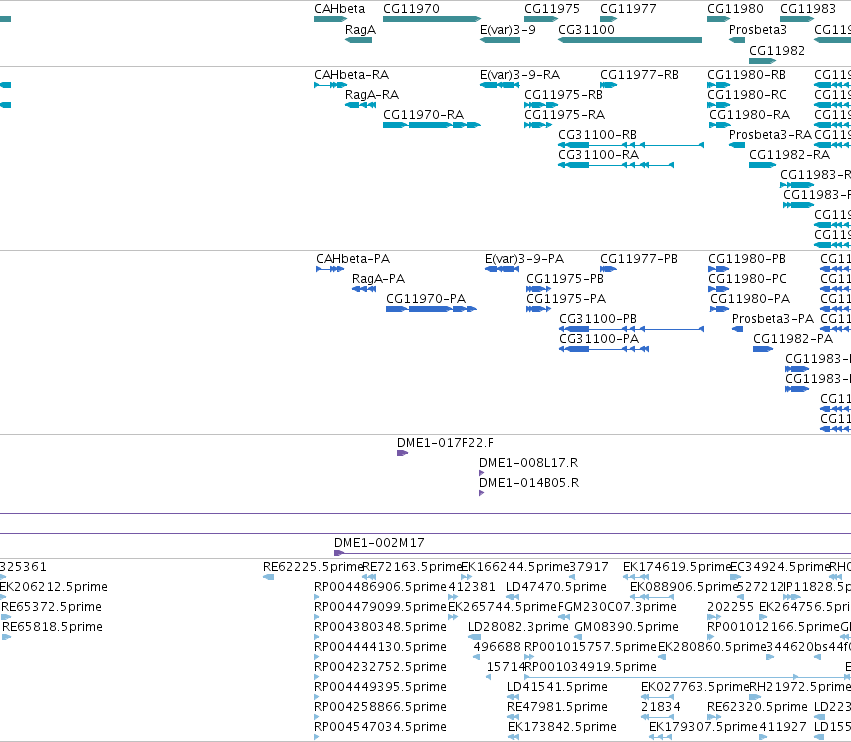The width and height of the screenshot is (851, 742).
Task: Select EST RE65818.5prime
Action: (7, 637)
